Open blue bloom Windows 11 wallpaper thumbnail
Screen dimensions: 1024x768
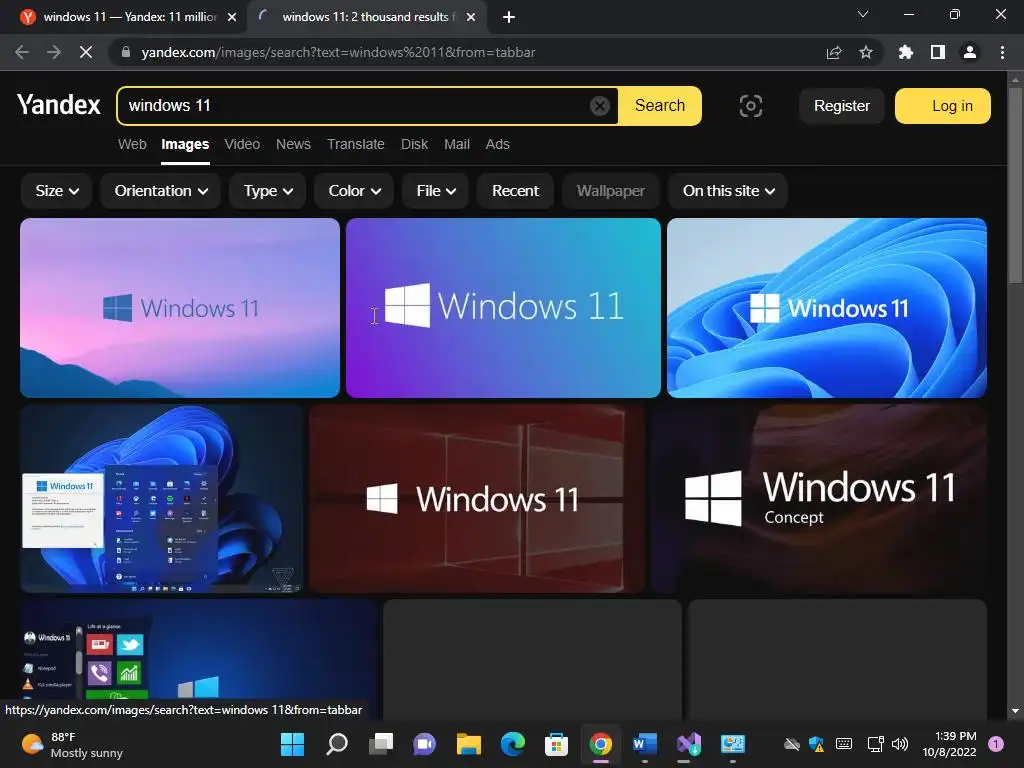827,308
